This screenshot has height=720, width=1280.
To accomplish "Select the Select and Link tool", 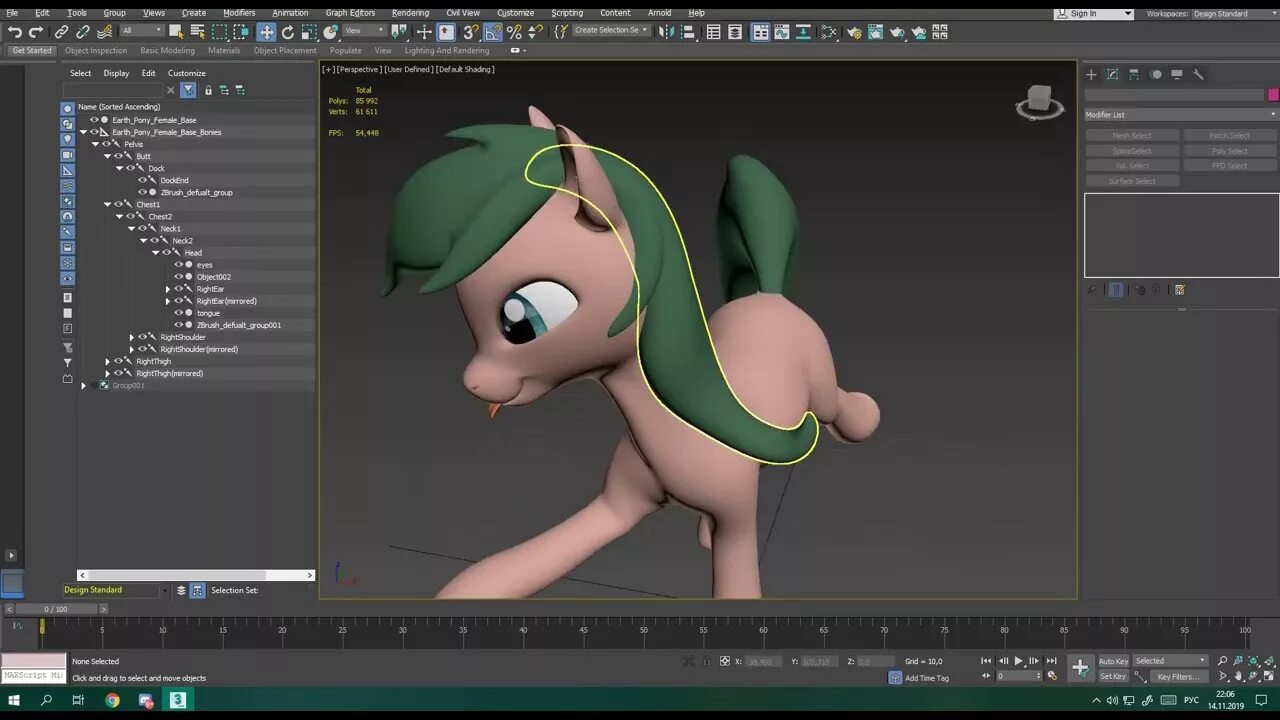I will coord(61,32).
